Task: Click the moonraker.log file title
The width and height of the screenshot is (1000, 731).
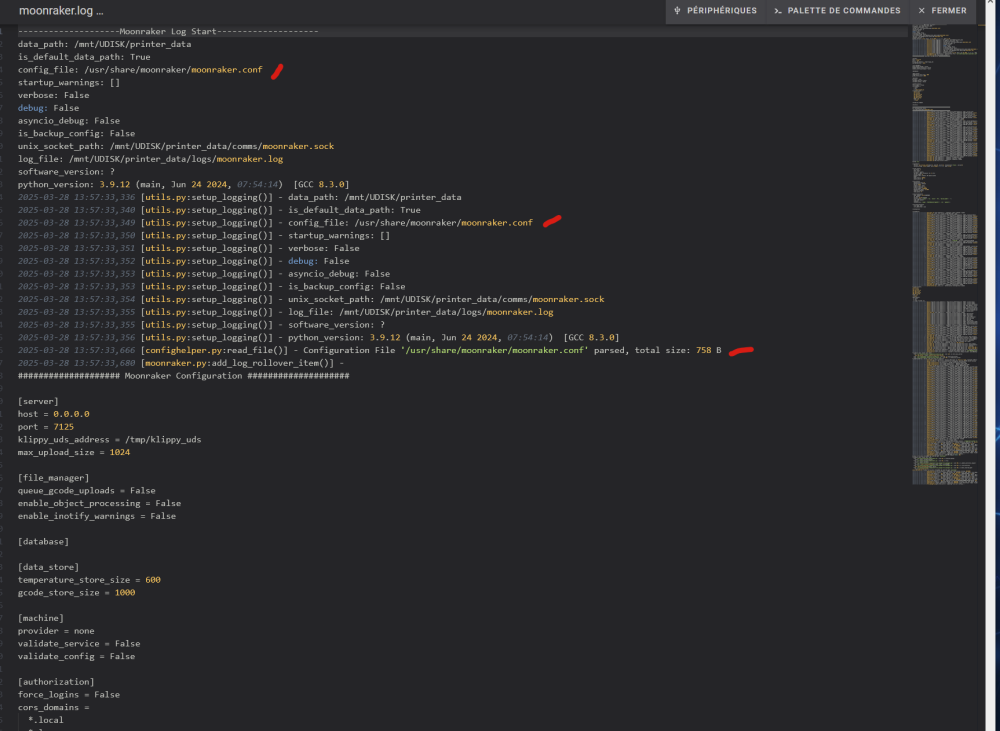Action: 60,11
